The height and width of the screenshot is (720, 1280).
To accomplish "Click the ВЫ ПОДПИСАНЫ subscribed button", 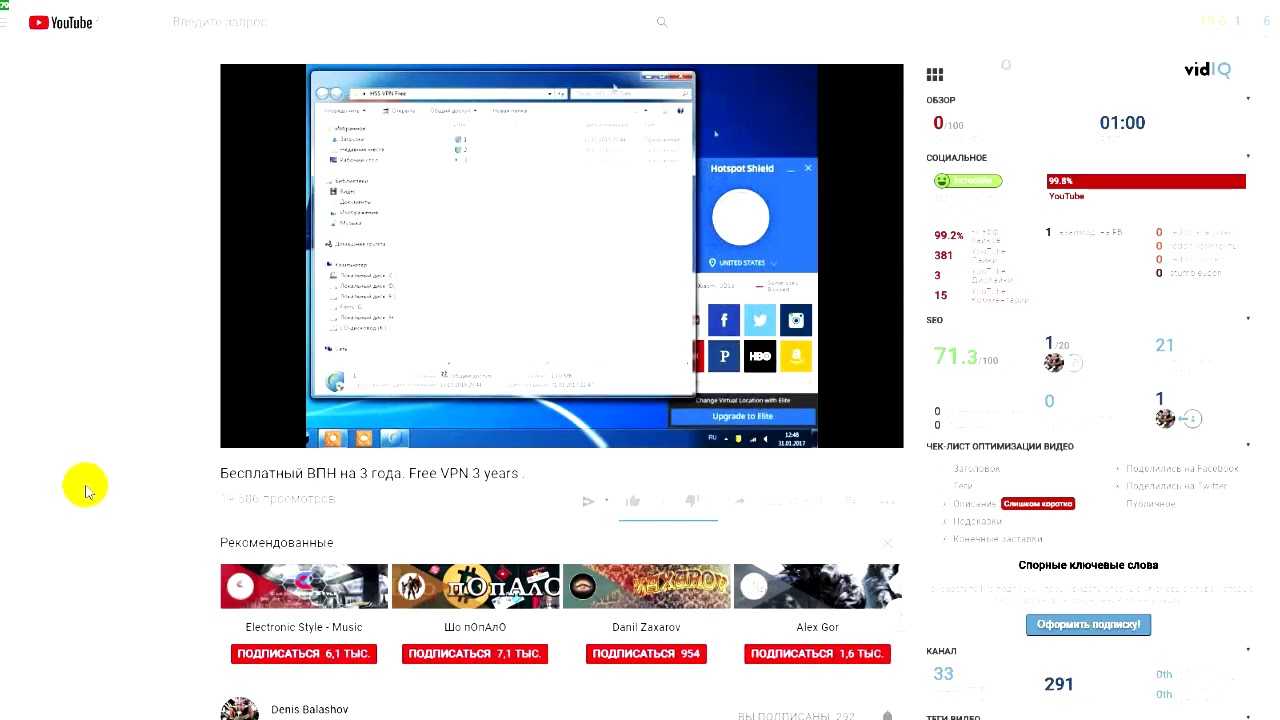I will click(x=796, y=716).
